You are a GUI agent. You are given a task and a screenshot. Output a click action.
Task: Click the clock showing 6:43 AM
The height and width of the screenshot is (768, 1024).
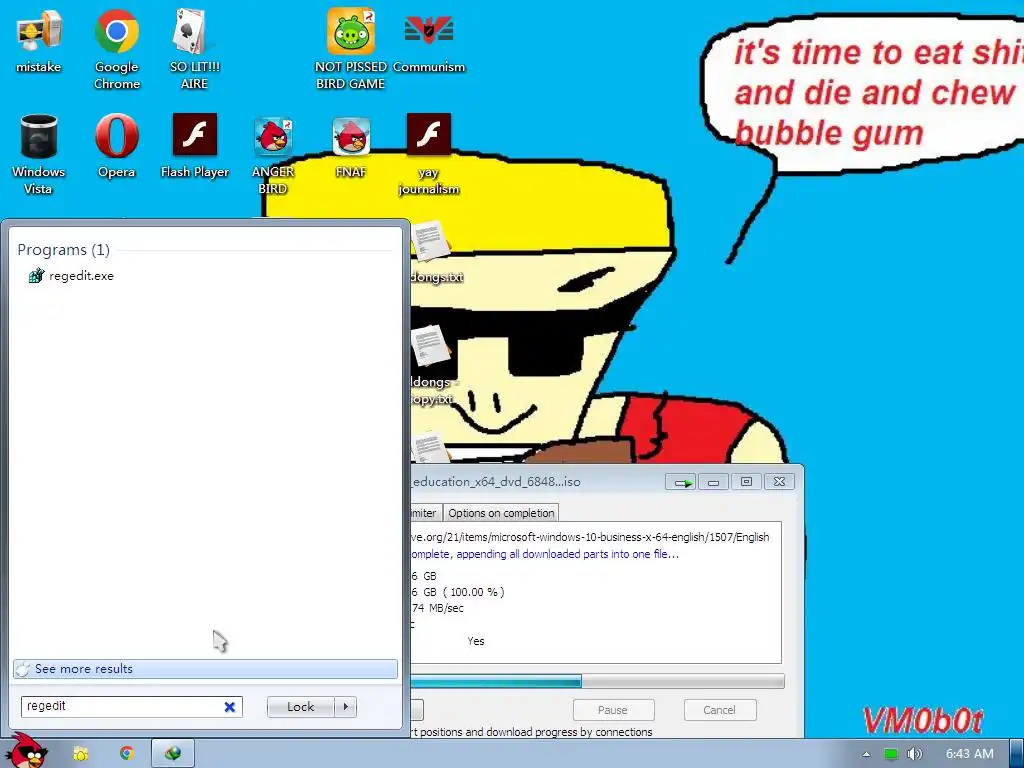969,754
